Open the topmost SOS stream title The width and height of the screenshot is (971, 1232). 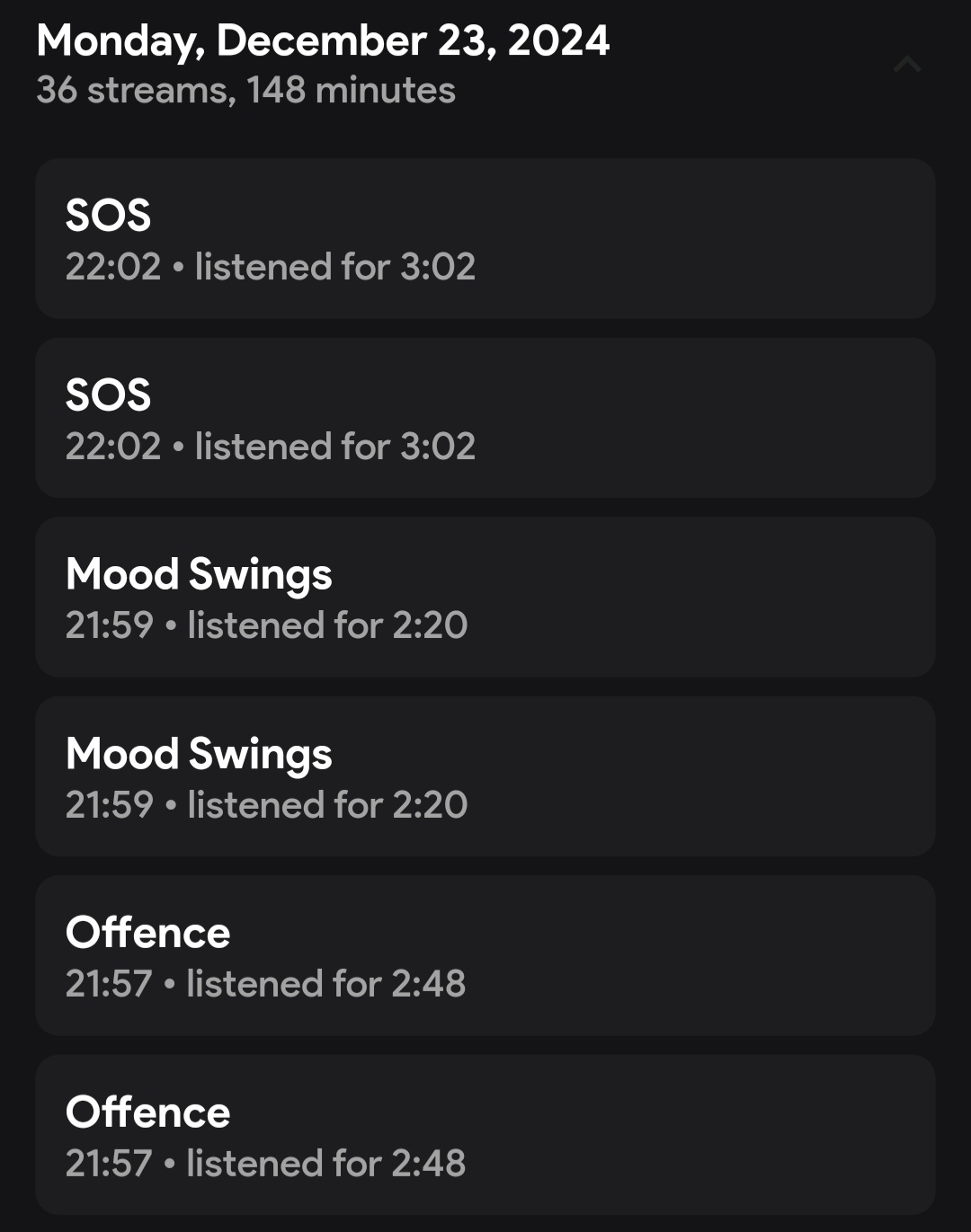click(x=108, y=216)
